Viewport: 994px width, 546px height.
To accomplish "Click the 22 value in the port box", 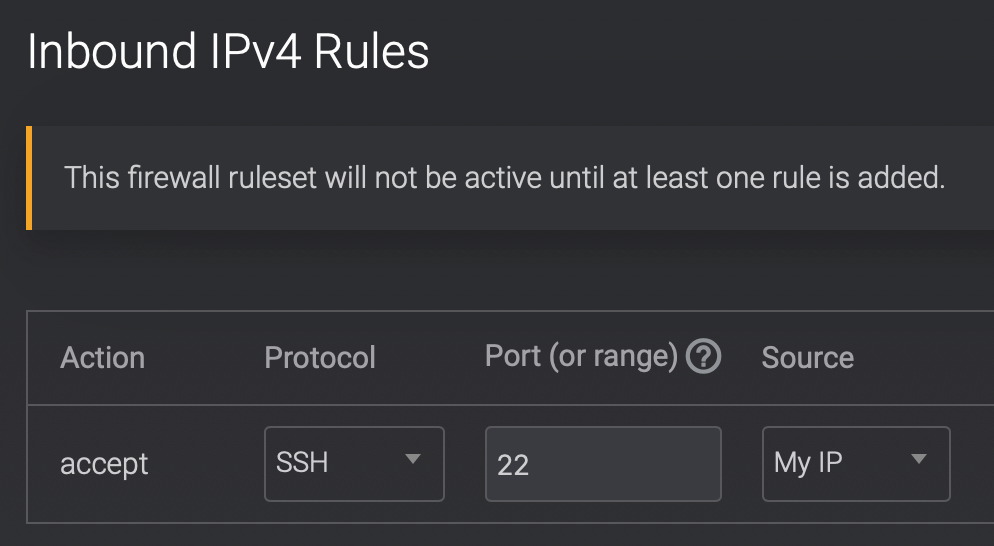I will point(513,465).
